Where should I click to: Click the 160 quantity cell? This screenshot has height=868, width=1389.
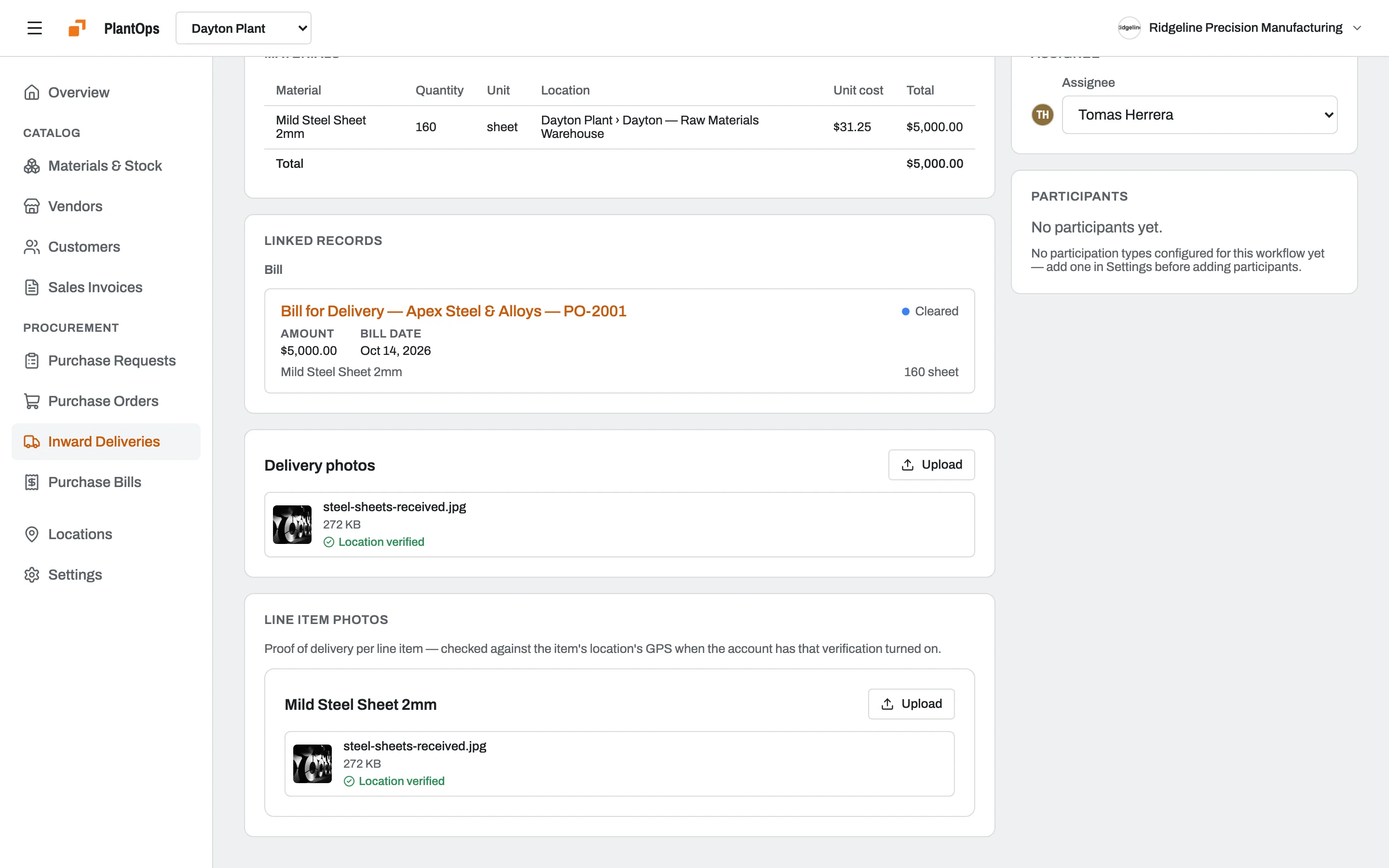coord(426,127)
